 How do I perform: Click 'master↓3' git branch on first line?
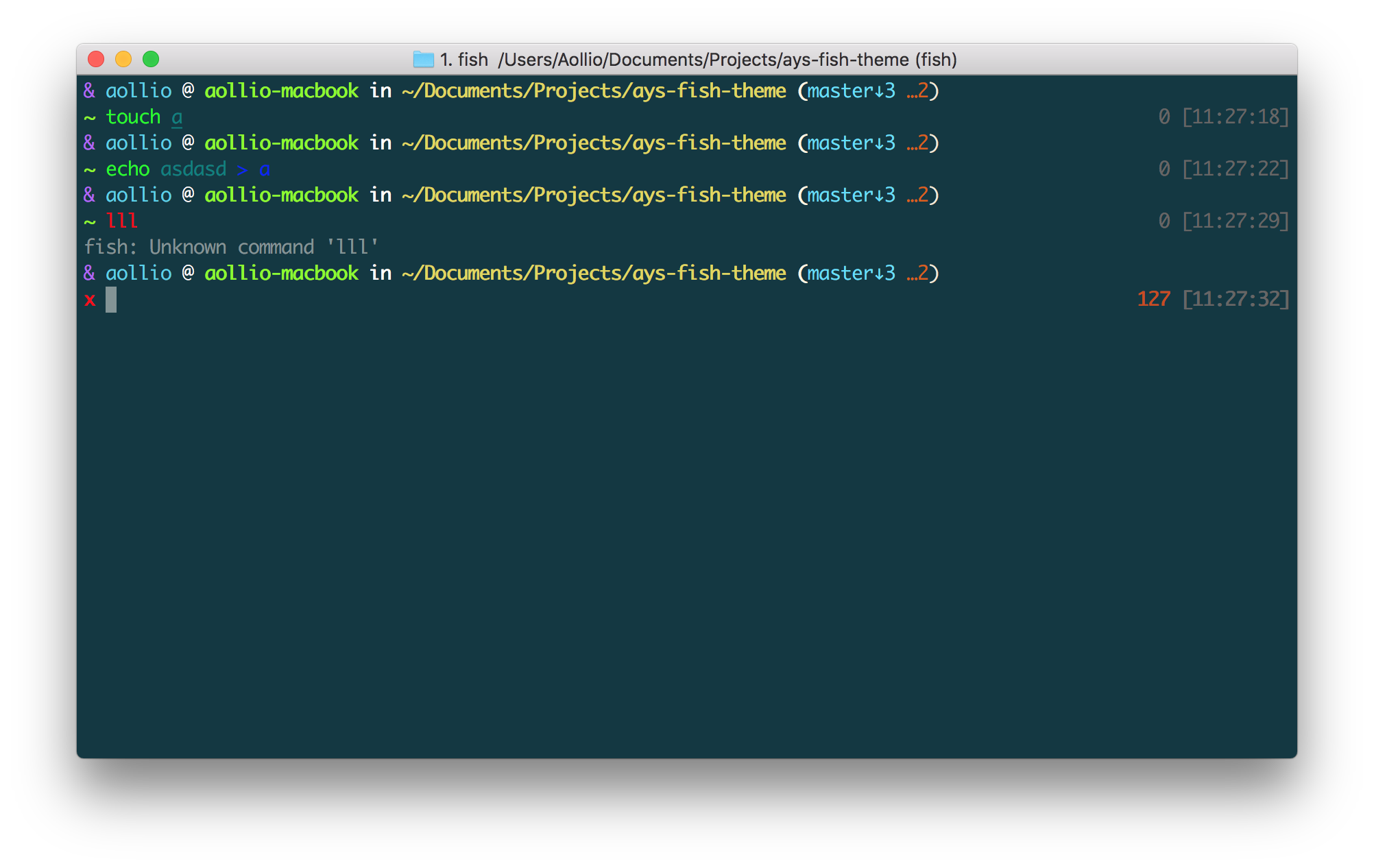coord(851,91)
